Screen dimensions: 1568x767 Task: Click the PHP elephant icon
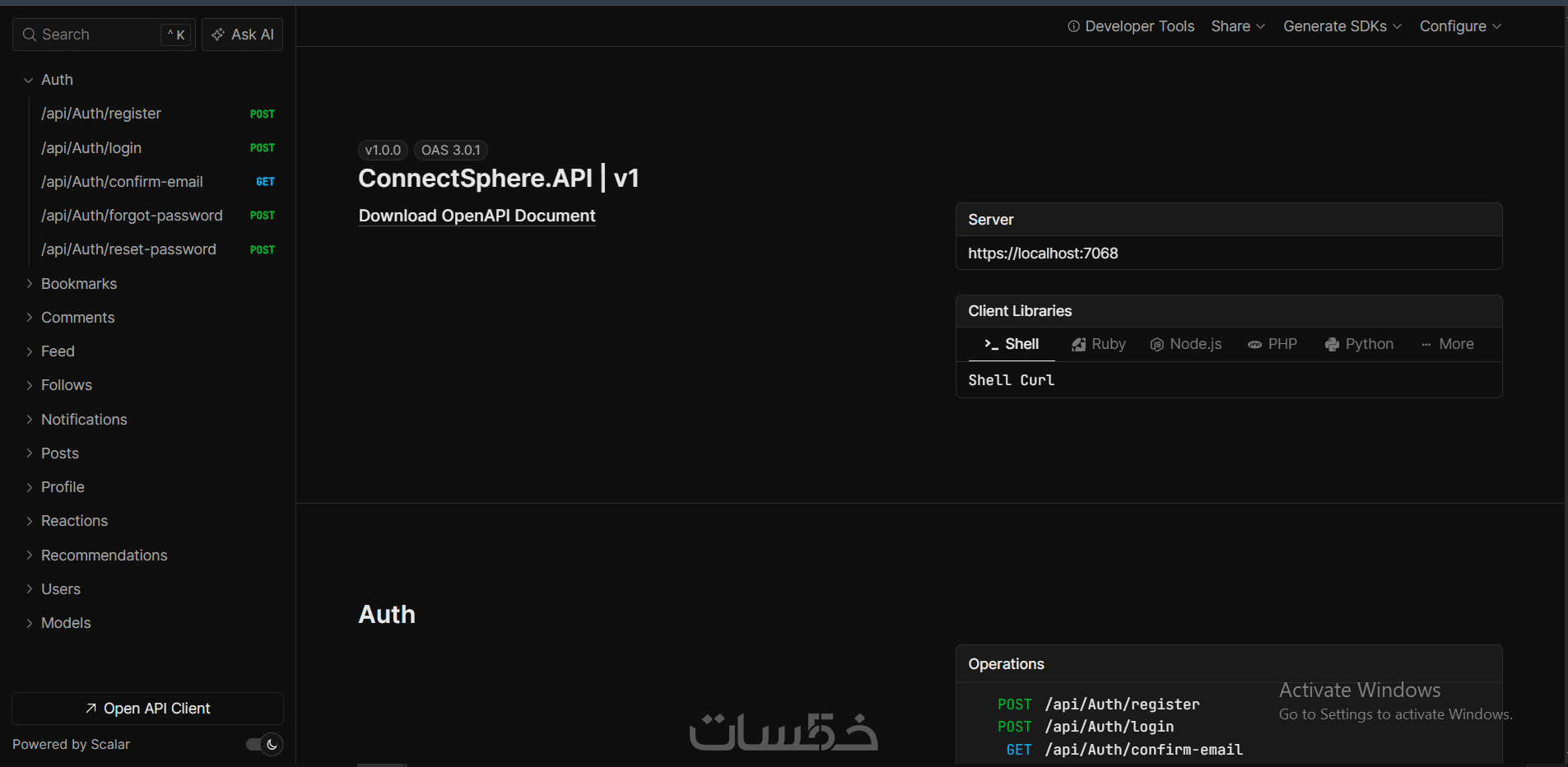[1254, 345]
